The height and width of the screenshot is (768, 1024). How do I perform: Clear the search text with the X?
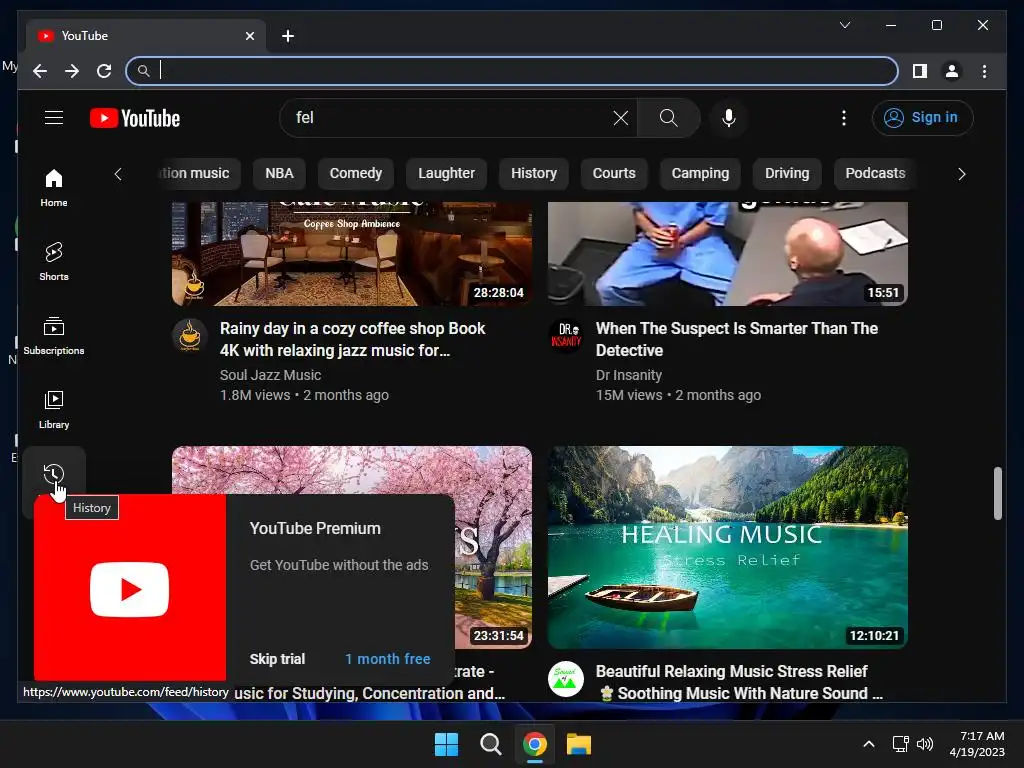620,118
